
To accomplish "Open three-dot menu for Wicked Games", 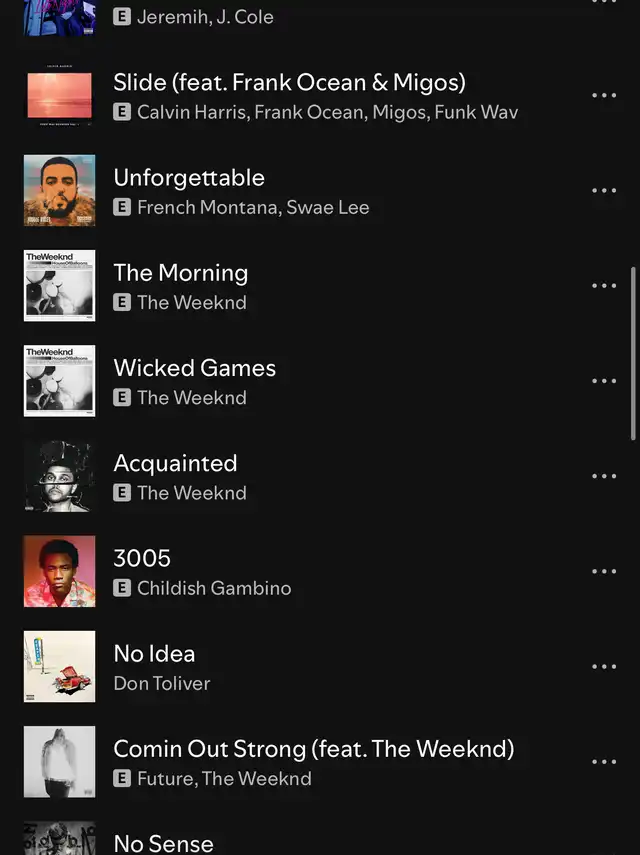I will pos(604,381).
